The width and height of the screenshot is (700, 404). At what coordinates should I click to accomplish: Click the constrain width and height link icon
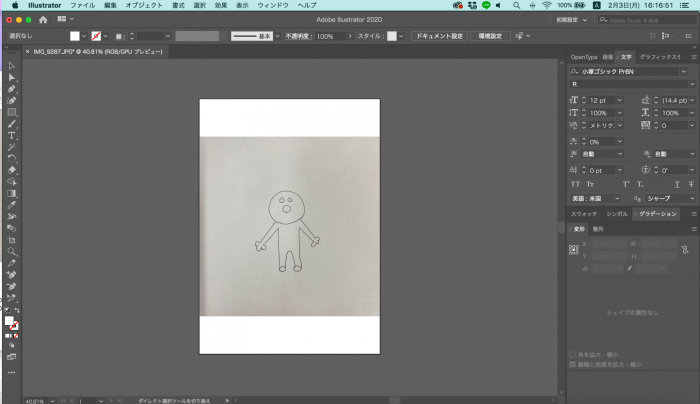coord(684,248)
